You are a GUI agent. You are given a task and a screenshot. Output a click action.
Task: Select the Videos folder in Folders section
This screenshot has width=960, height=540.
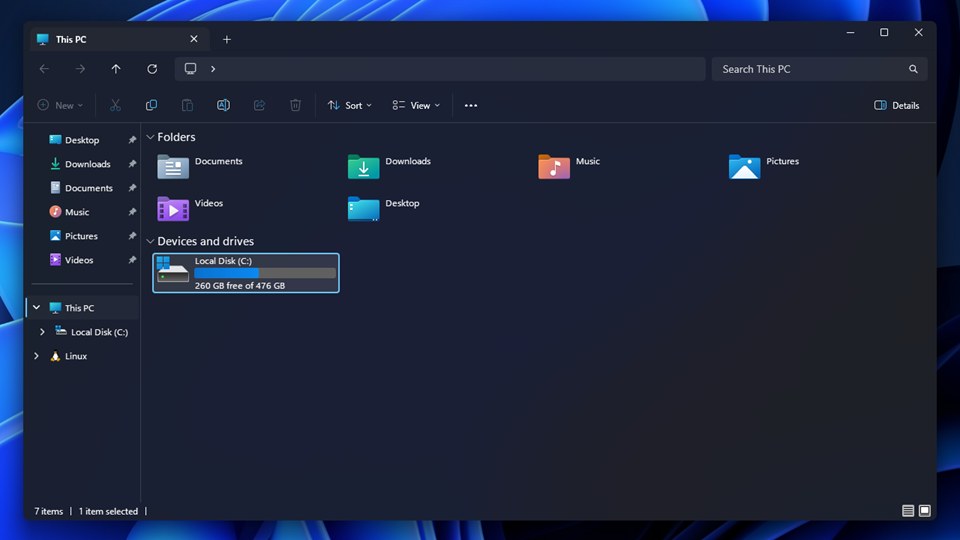pos(174,208)
